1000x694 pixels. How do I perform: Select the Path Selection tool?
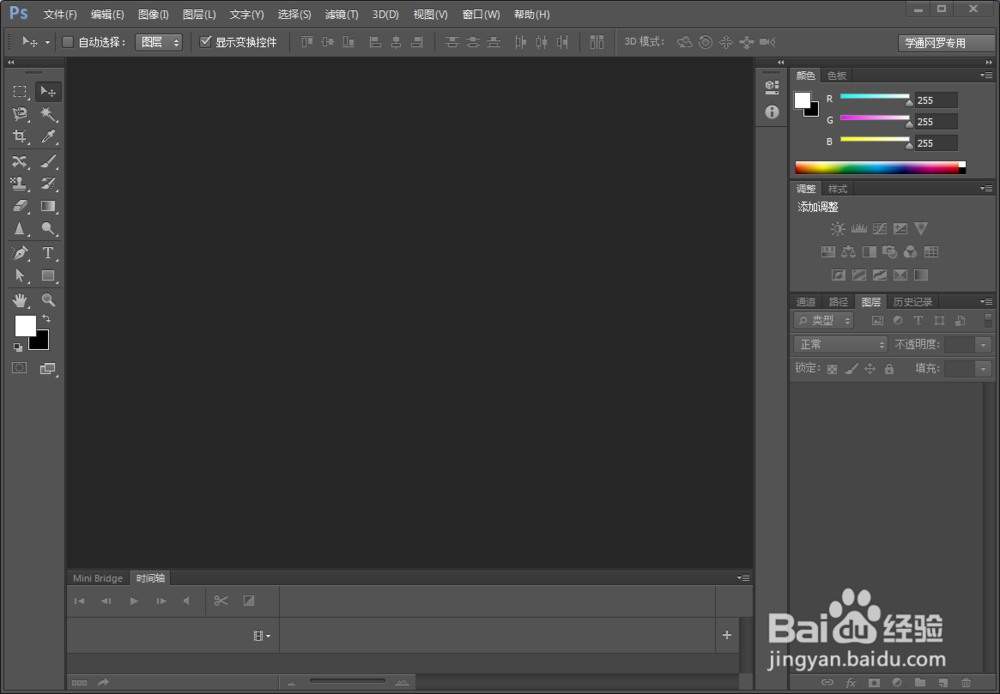[x=20, y=276]
